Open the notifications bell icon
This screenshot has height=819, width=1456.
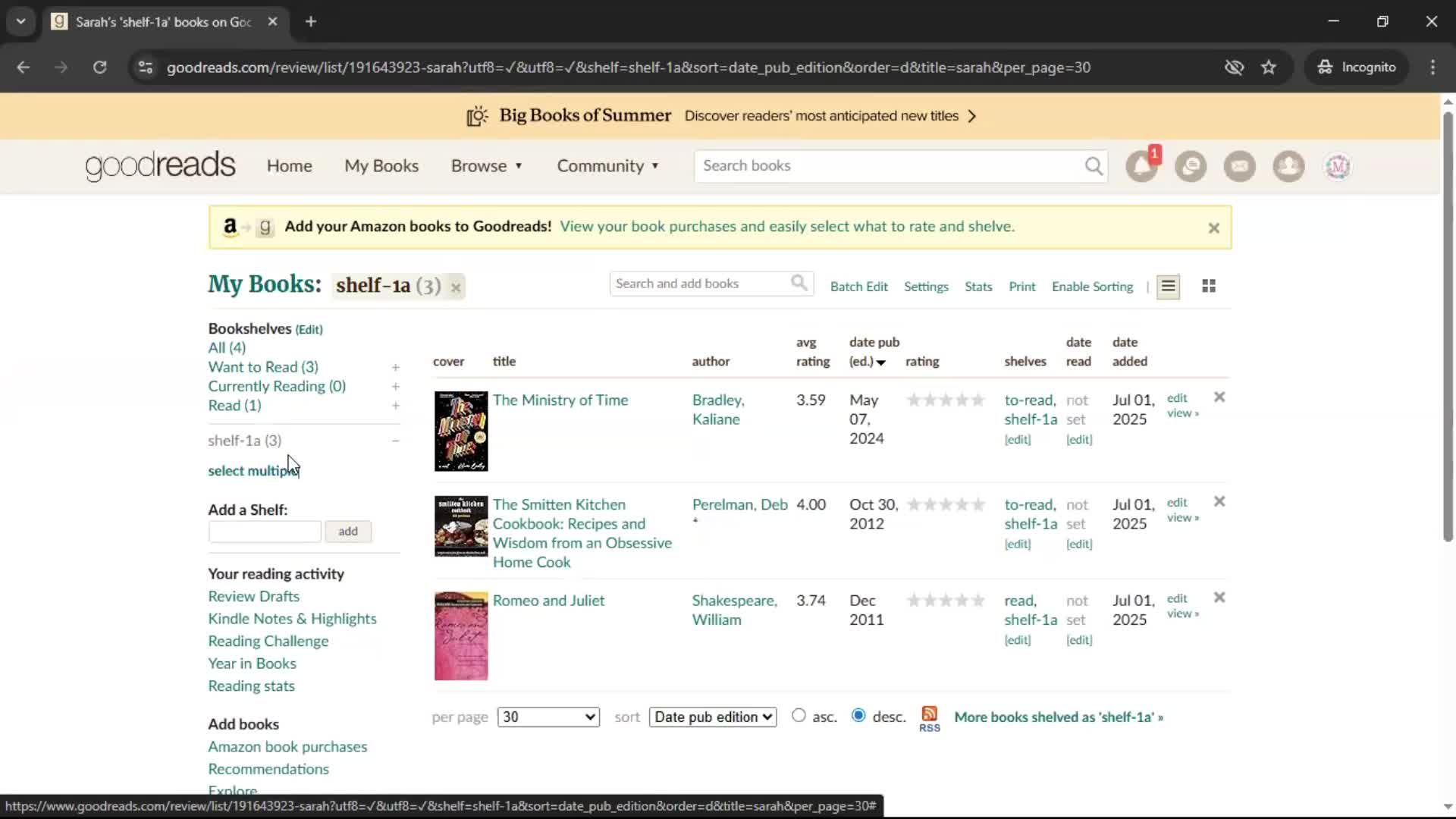[x=1141, y=166]
